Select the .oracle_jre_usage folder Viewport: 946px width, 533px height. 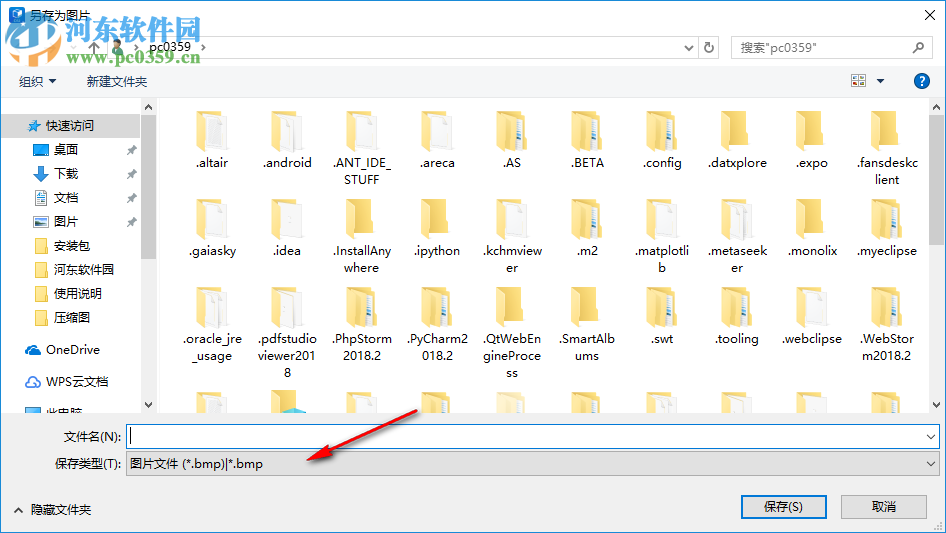[x=212, y=324]
